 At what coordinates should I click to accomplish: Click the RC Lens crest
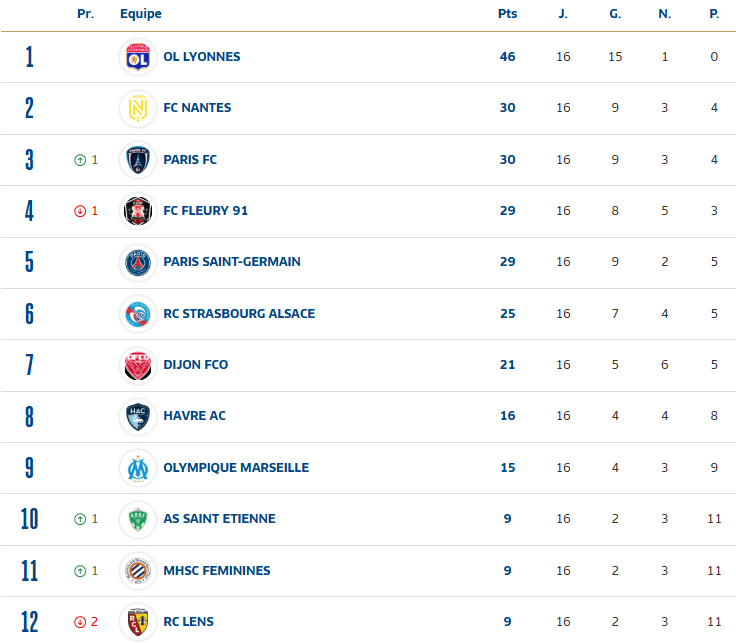(x=137, y=622)
